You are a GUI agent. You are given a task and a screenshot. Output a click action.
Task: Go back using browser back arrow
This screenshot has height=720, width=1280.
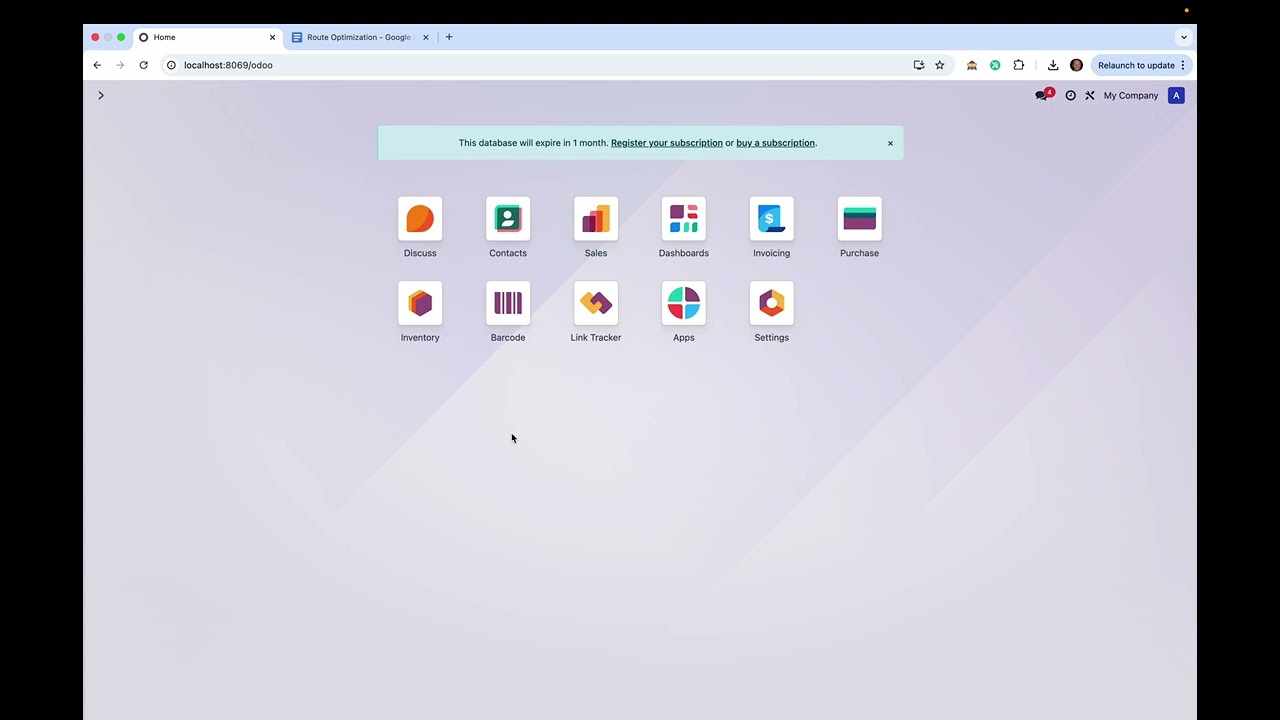[x=97, y=65]
